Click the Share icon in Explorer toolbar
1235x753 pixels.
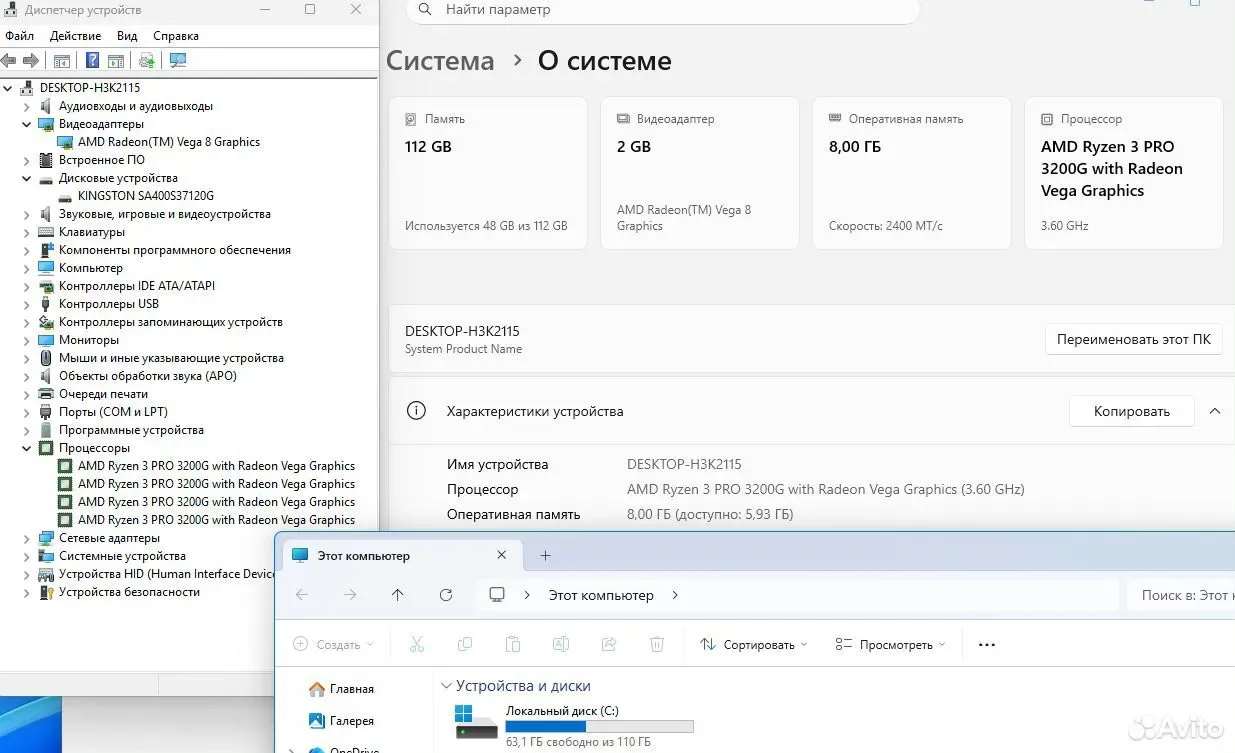click(x=609, y=645)
